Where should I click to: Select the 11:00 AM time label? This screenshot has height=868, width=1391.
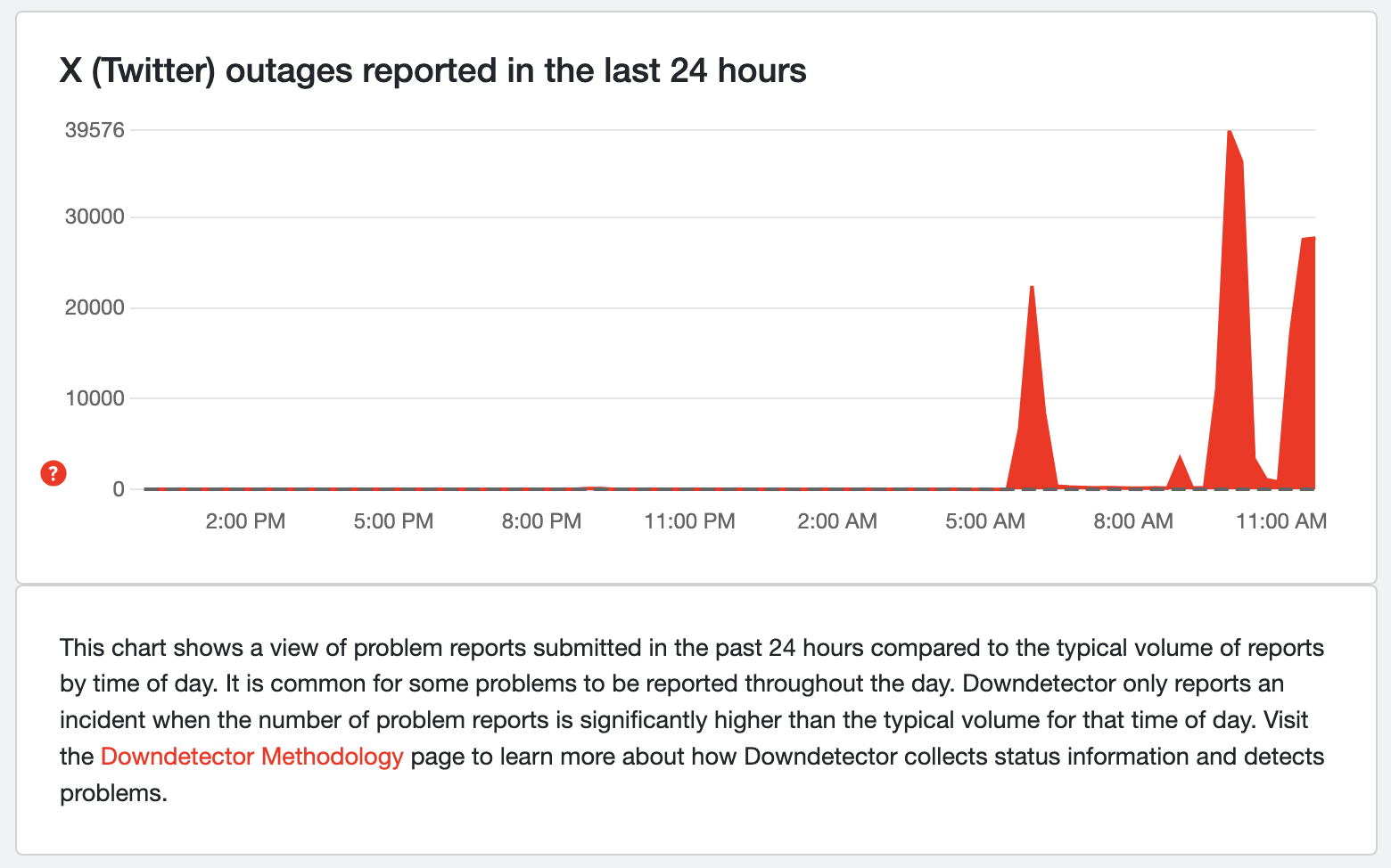[1281, 521]
